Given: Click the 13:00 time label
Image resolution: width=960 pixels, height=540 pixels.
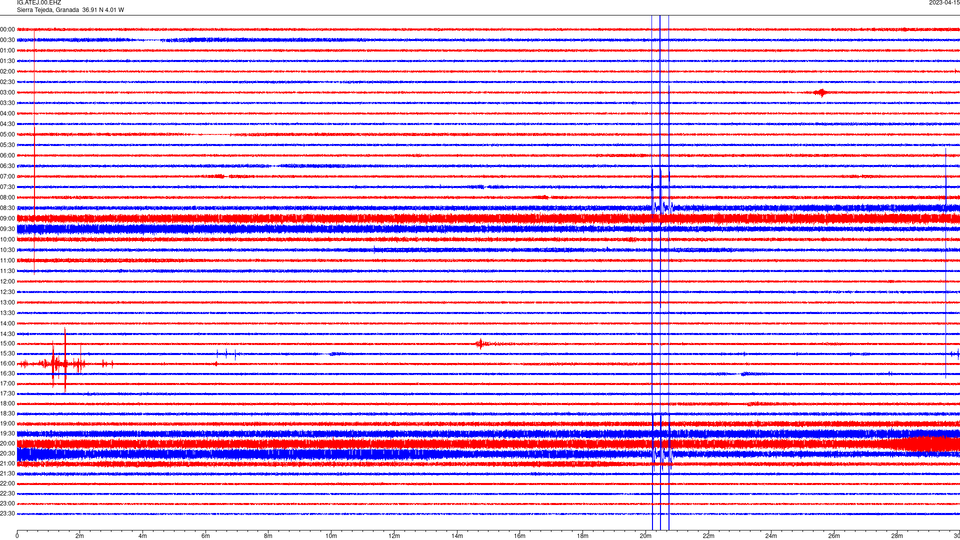Looking at the screenshot, I should click(x=7, y=302).
